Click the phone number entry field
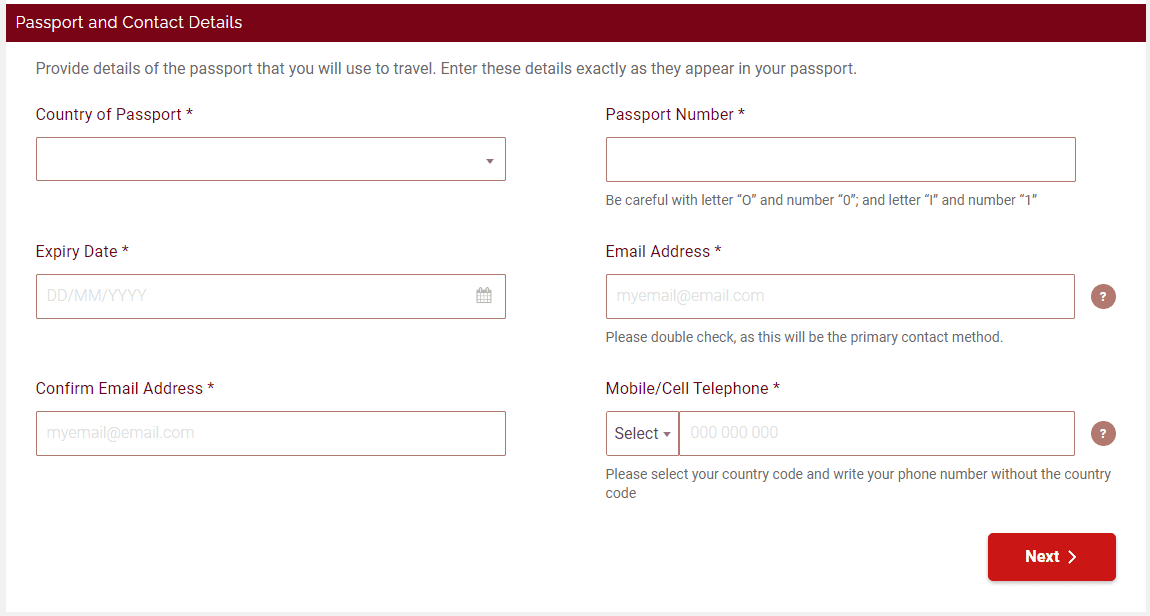This screenshot has width=1150, height=616. click(x=877, y=433)
